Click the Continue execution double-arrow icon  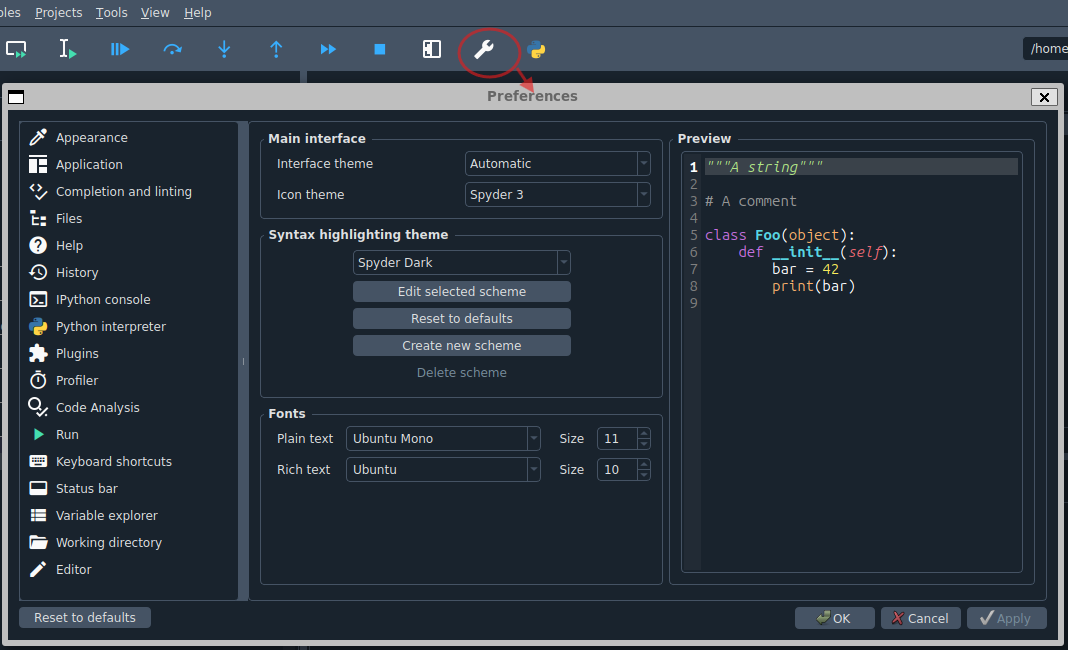[328, 49]
